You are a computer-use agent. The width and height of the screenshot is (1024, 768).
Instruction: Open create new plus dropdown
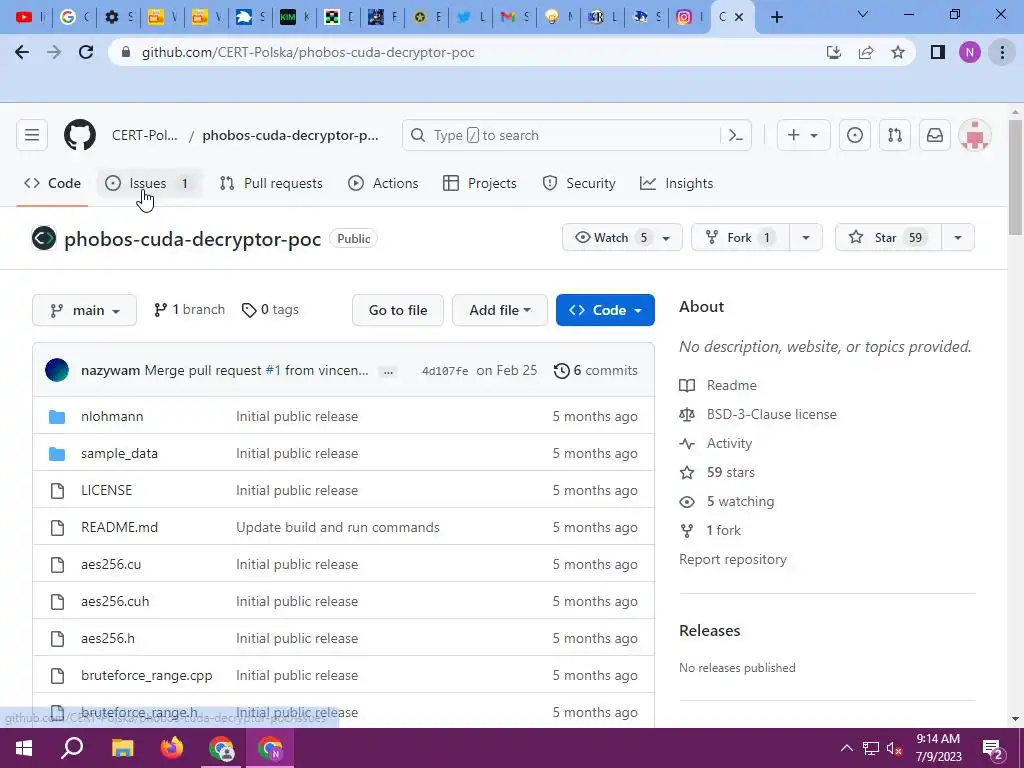[803, 135]
